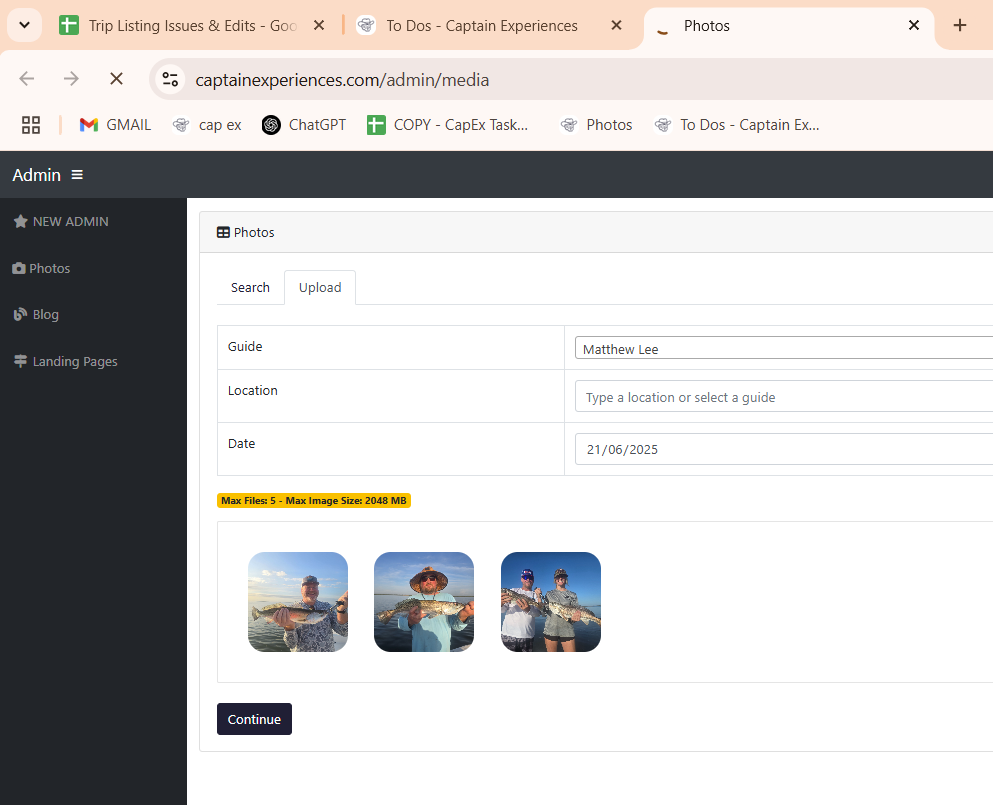Select the photo of two people holding fish
The image size is (993, 805).
tap(551, 602)
